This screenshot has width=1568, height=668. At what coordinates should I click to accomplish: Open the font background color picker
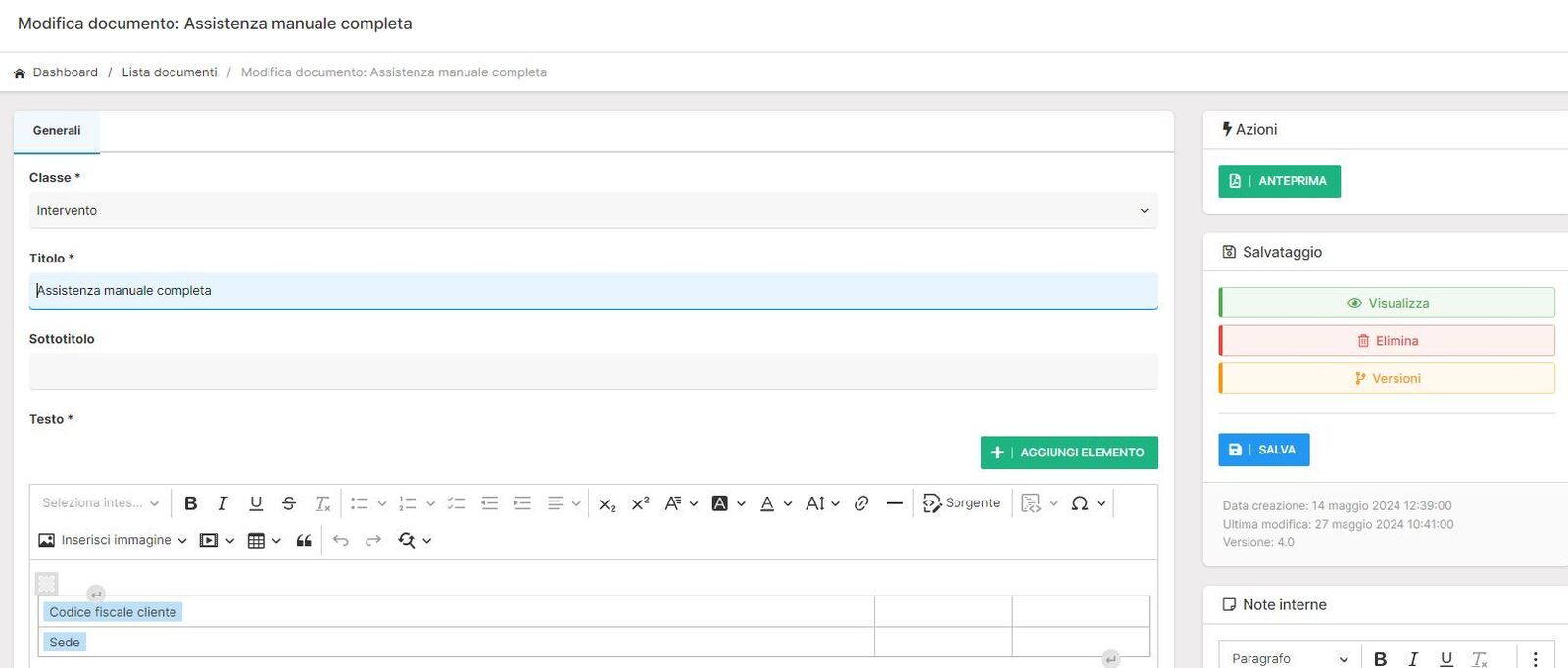727,503
